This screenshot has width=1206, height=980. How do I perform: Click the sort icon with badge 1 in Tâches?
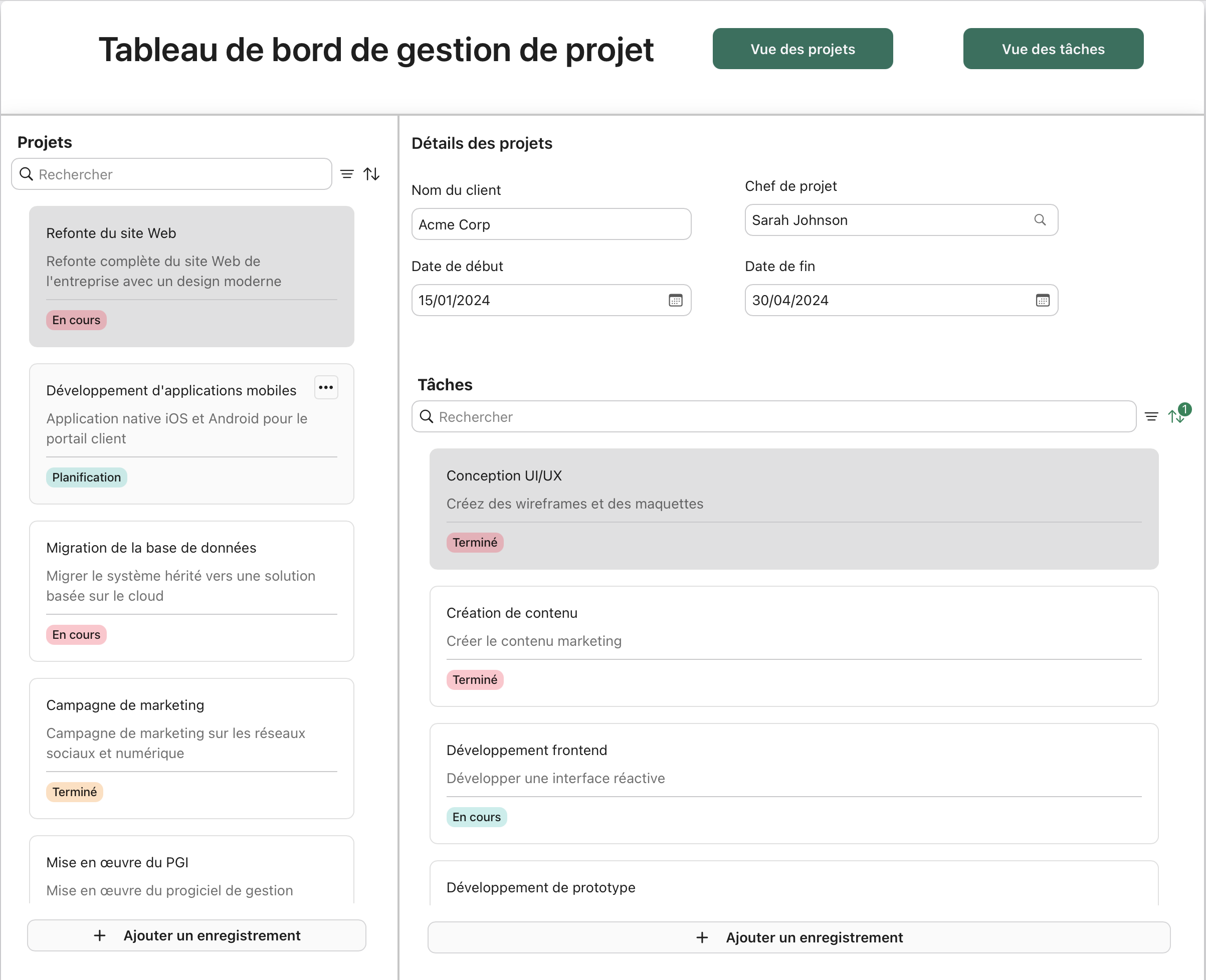coord(1175,417)
